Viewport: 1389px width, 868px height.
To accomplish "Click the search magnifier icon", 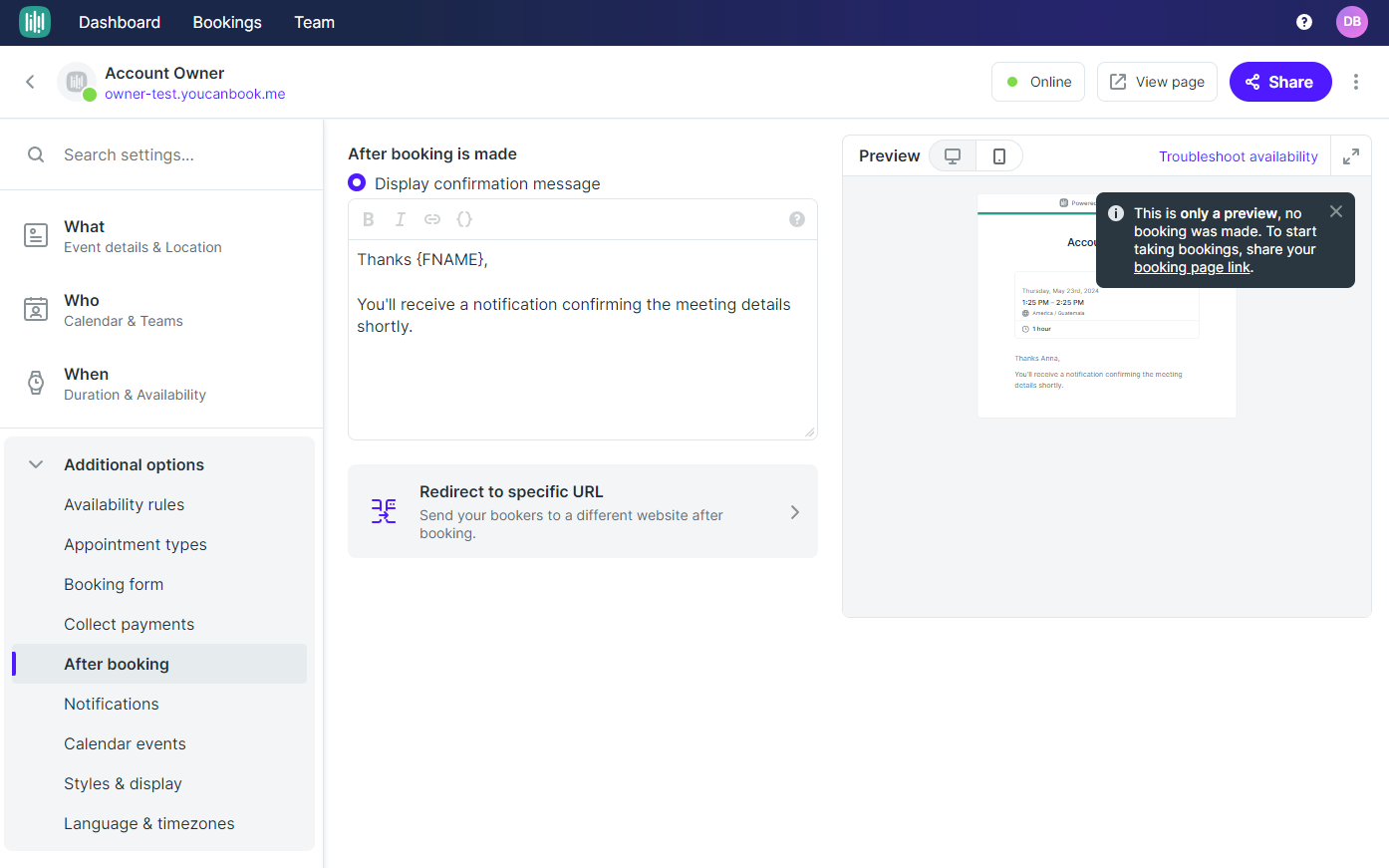I will 36,154.
